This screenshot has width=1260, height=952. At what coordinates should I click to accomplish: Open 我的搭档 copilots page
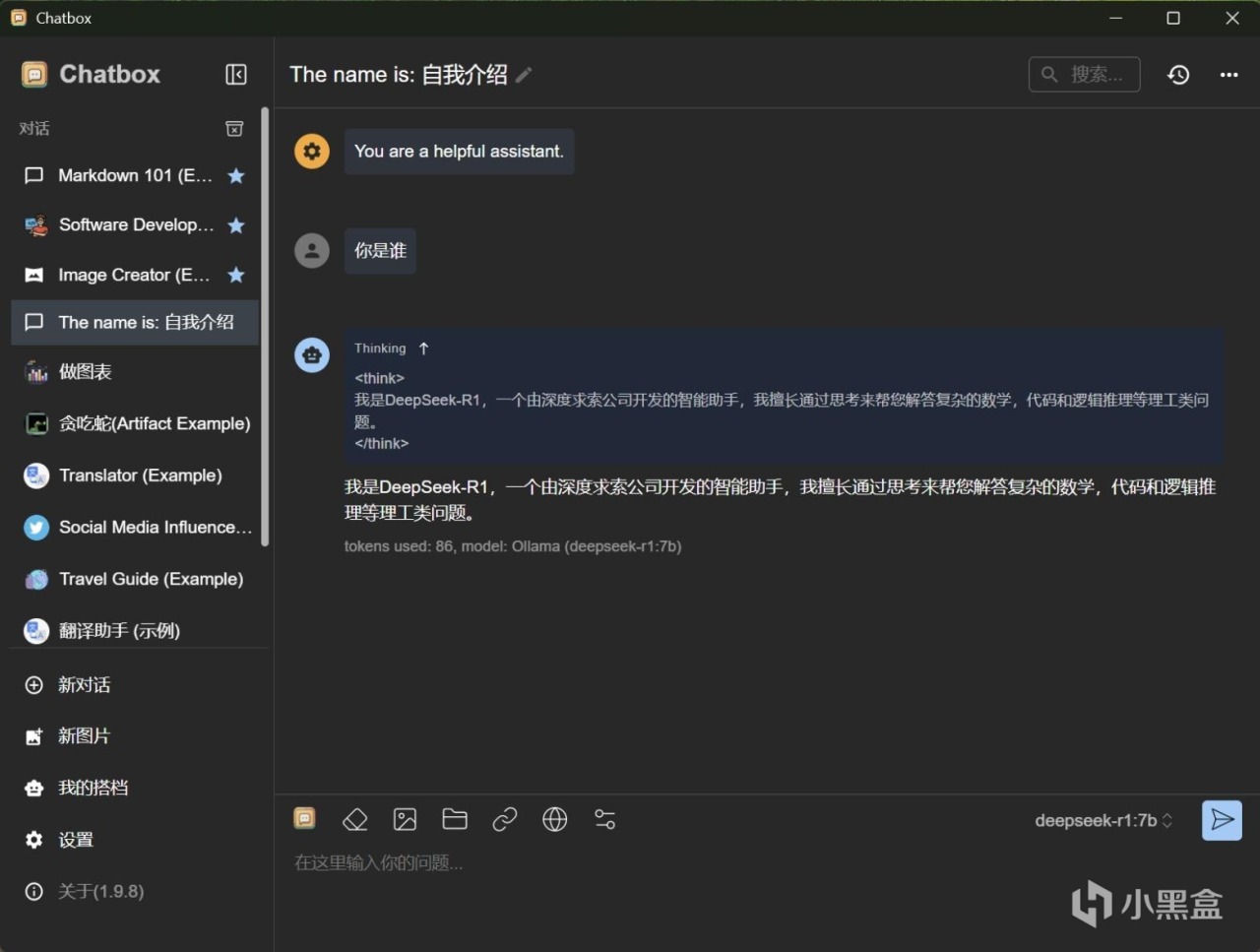point(135,788)
